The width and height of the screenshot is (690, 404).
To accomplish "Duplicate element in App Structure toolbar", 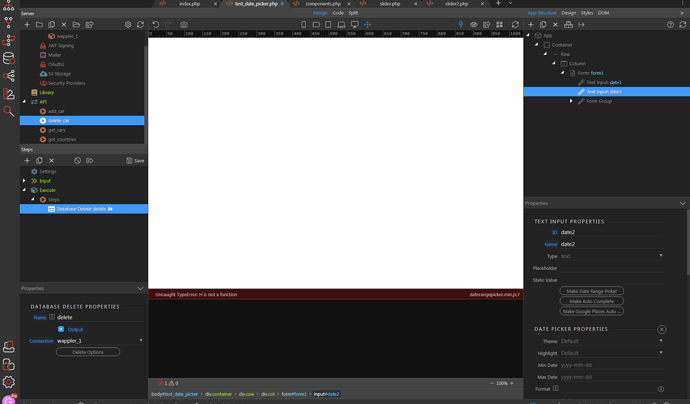I will [543, 25].
